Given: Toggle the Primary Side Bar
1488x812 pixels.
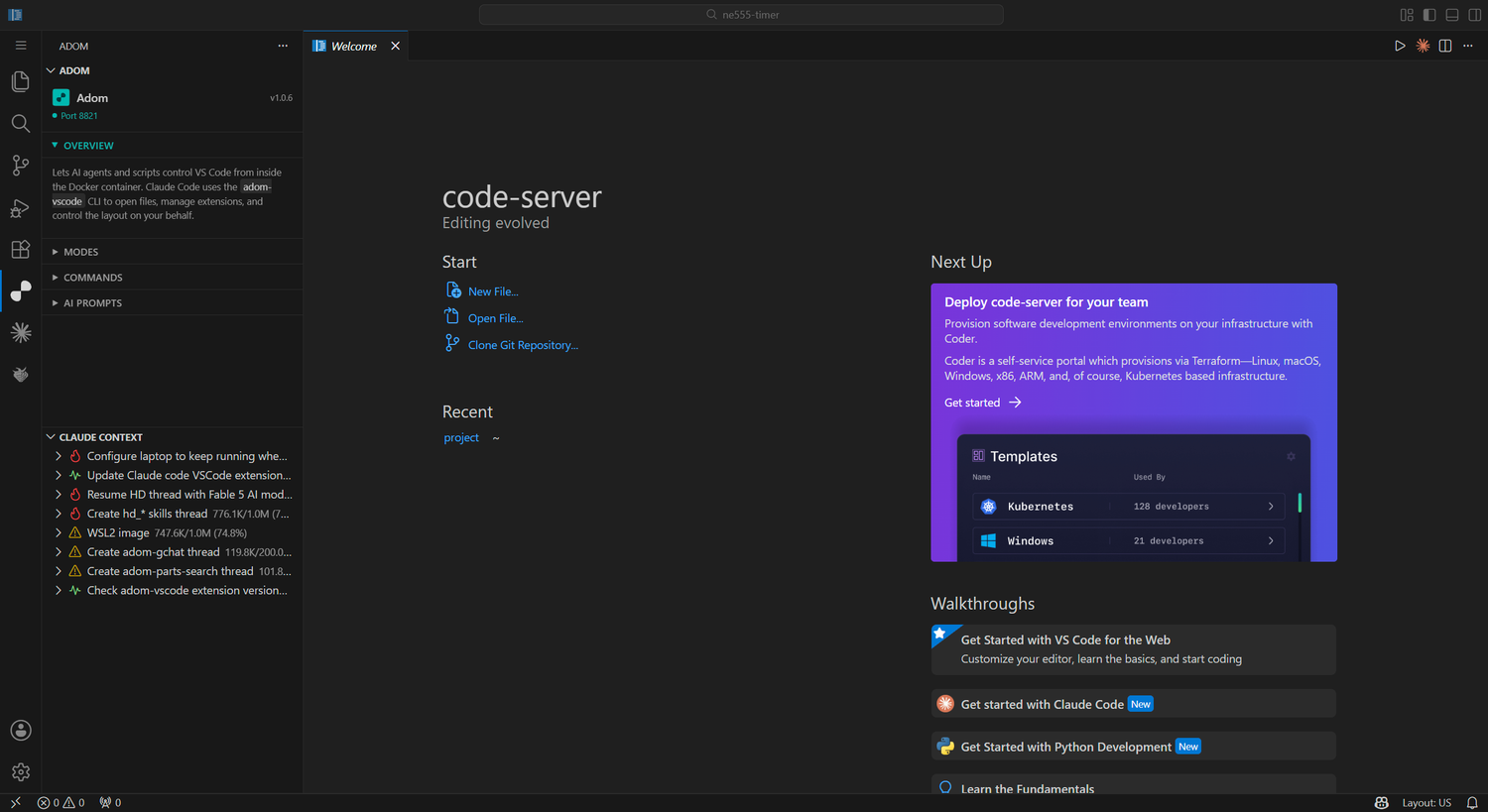Looking at the screenshot, I should (x=1429, y=15).
